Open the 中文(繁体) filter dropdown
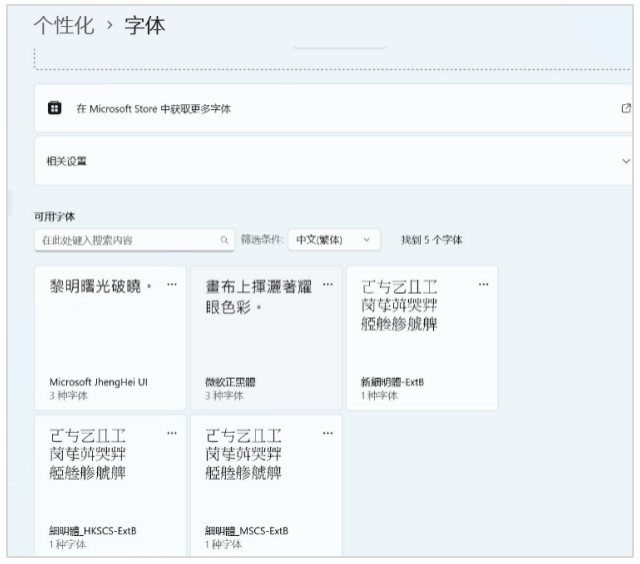 coord(334,240)
